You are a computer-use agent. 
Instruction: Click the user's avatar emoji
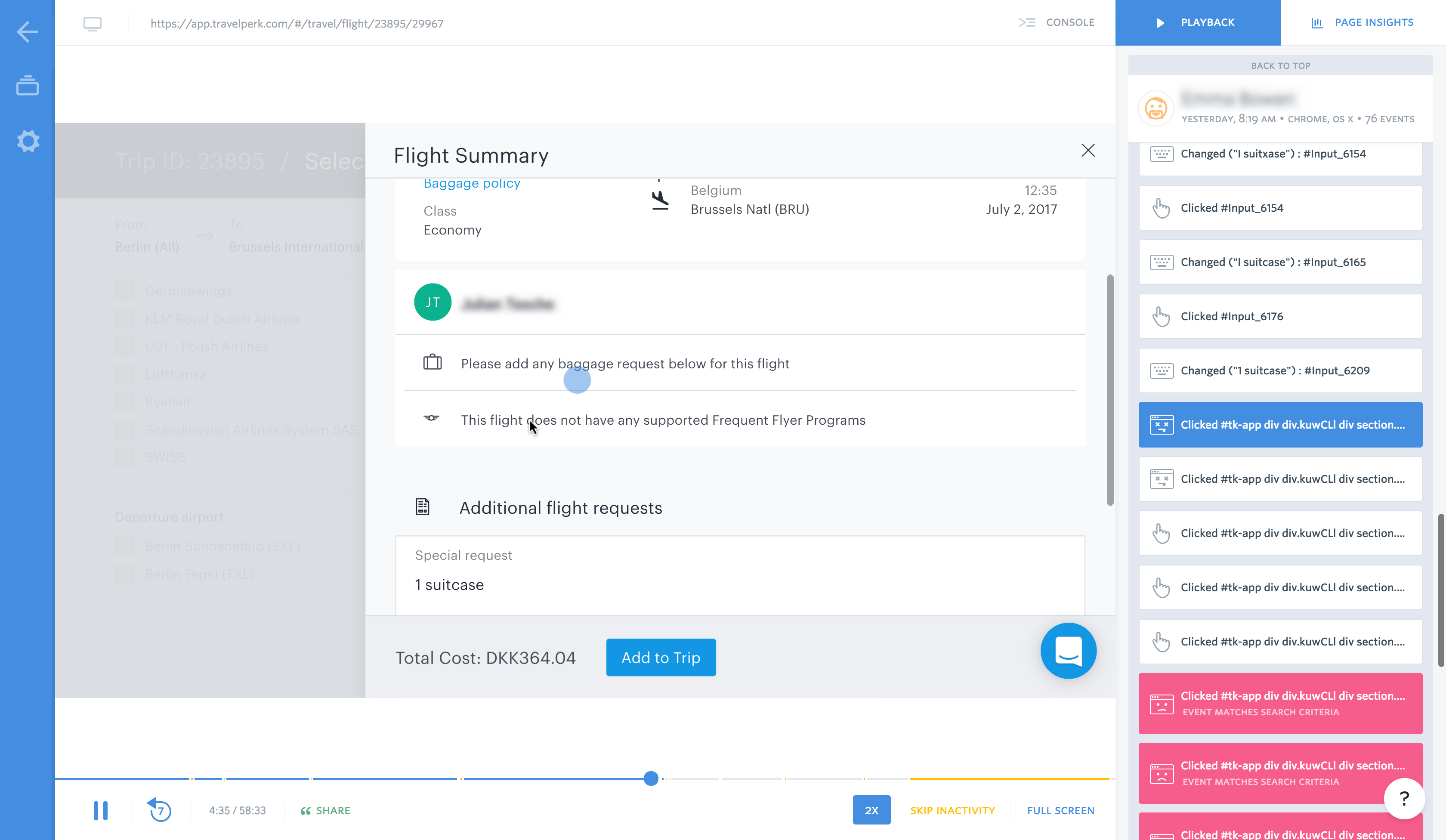pyautogui.click(x=1155, y=108)
